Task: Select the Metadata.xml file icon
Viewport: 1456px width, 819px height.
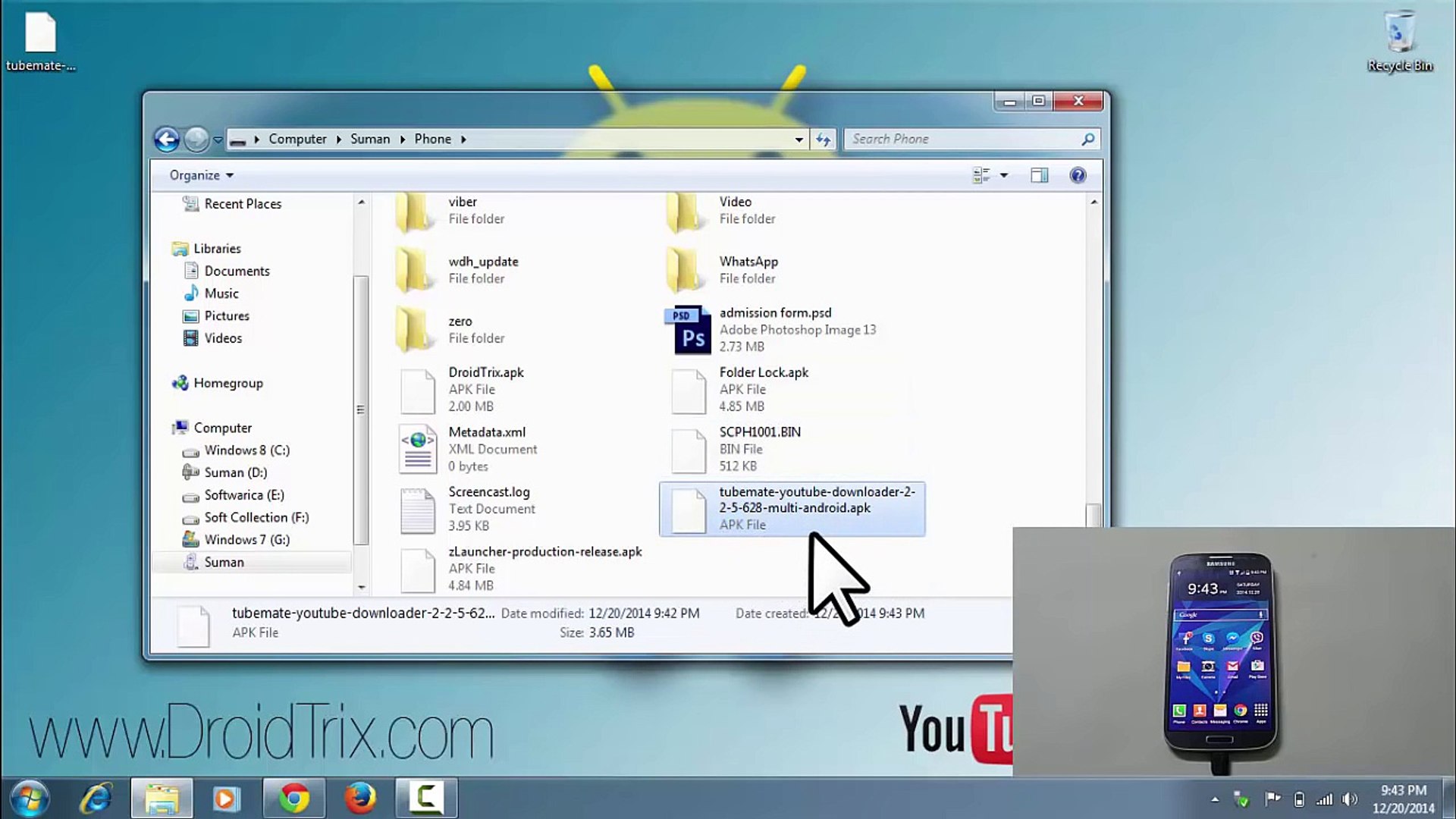Action: point(417,448)
